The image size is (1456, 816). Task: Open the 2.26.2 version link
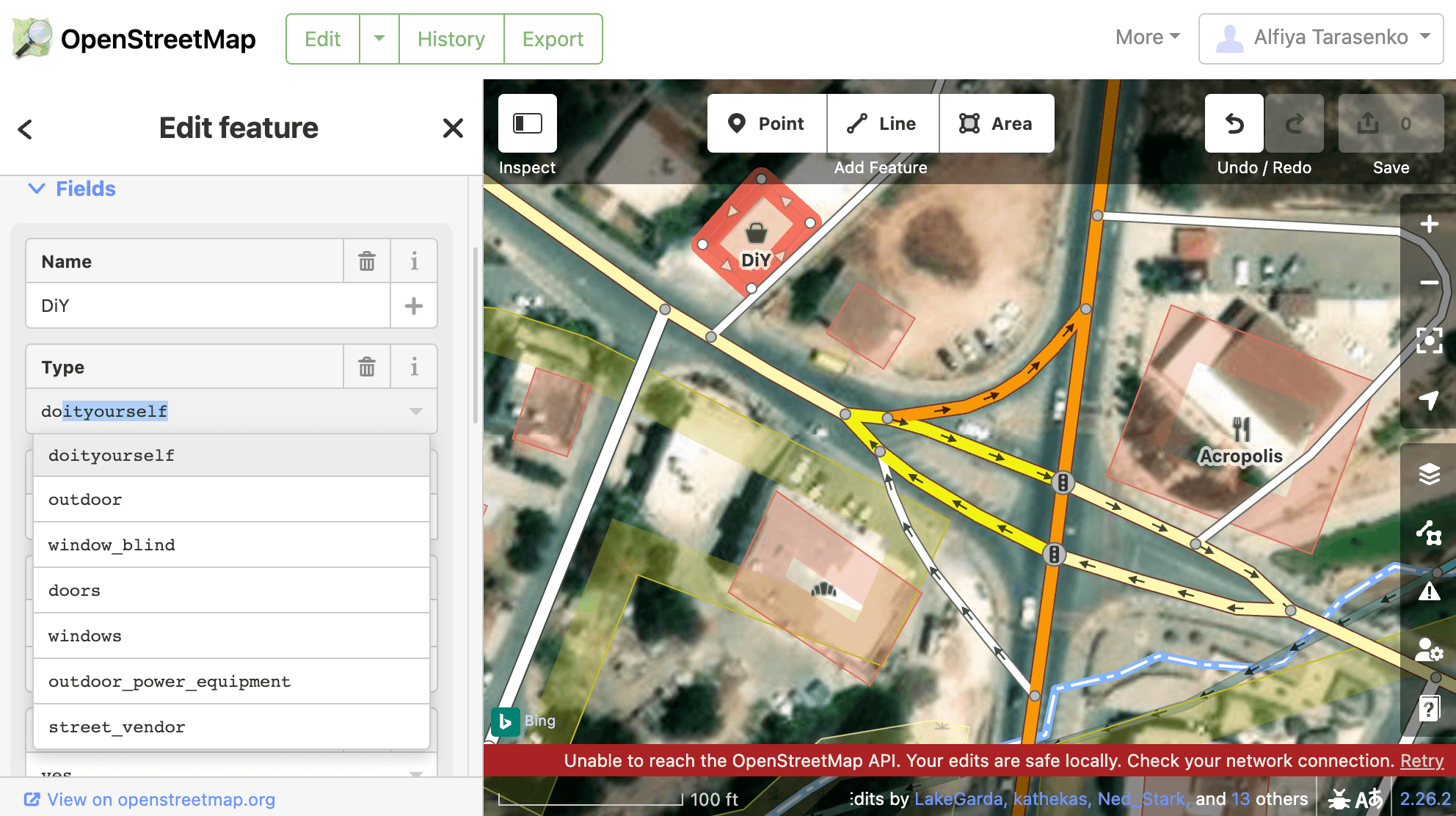[1425, 798]
